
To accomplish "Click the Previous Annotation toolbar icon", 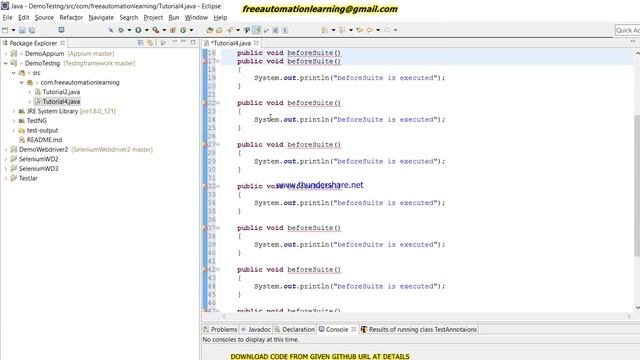I will click(x=342, y=30).
